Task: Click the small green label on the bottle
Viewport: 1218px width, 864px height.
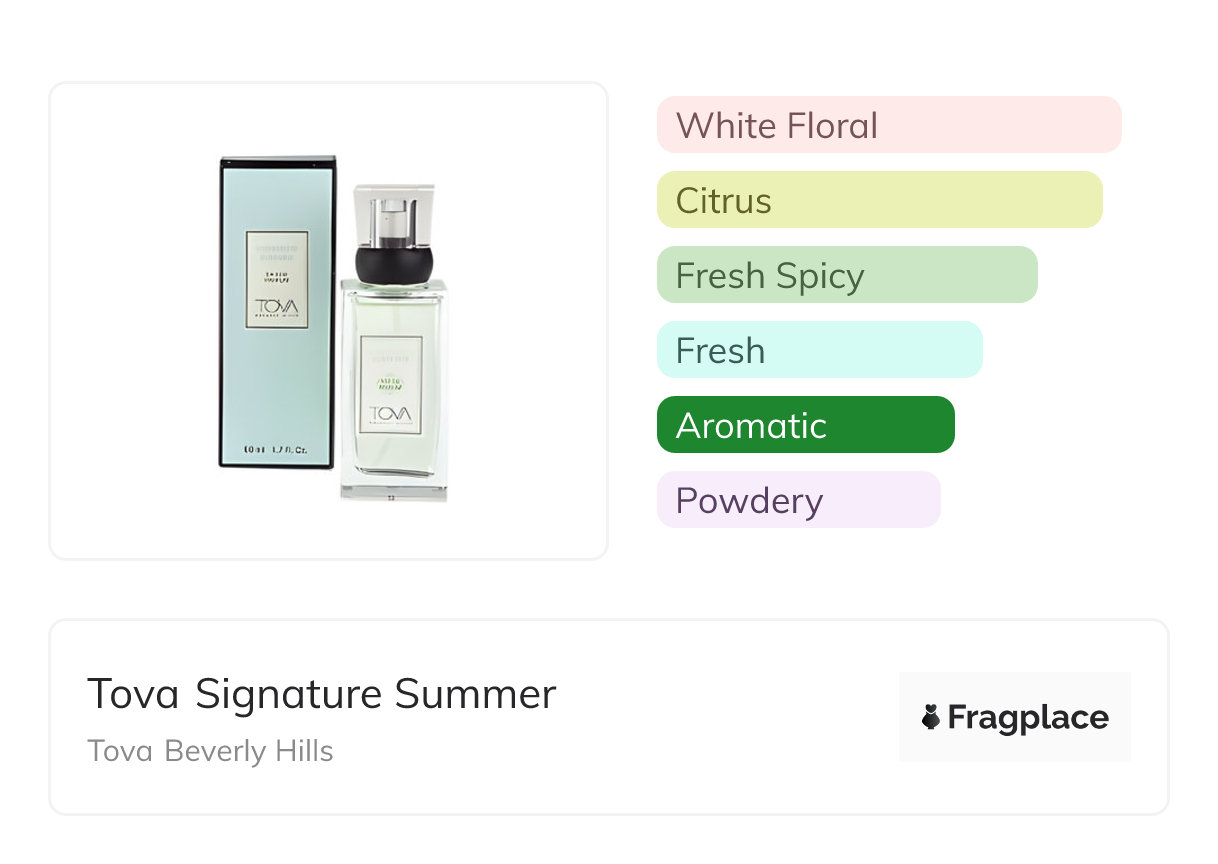Action: click(x=391, y=385)
